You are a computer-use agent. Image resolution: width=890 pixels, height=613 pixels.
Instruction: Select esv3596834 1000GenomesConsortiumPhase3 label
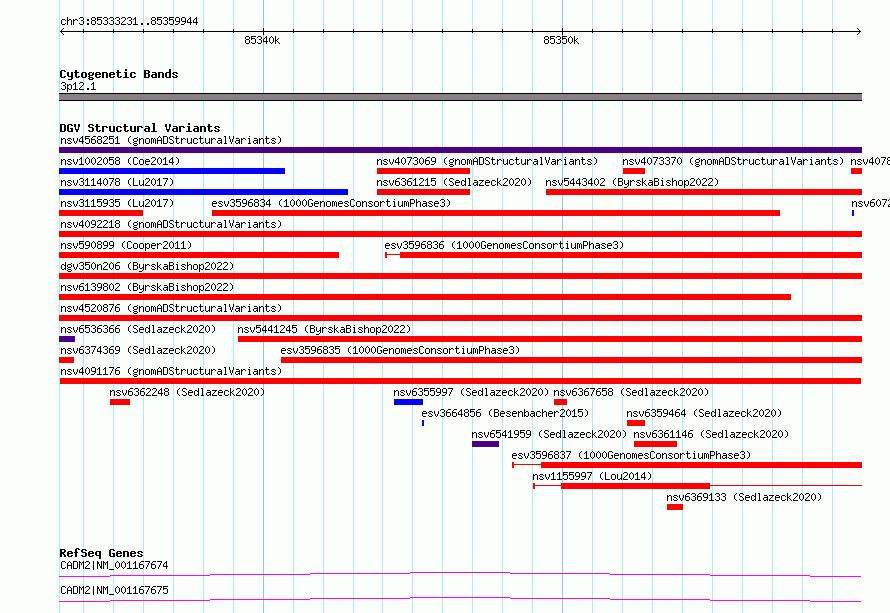331,203
